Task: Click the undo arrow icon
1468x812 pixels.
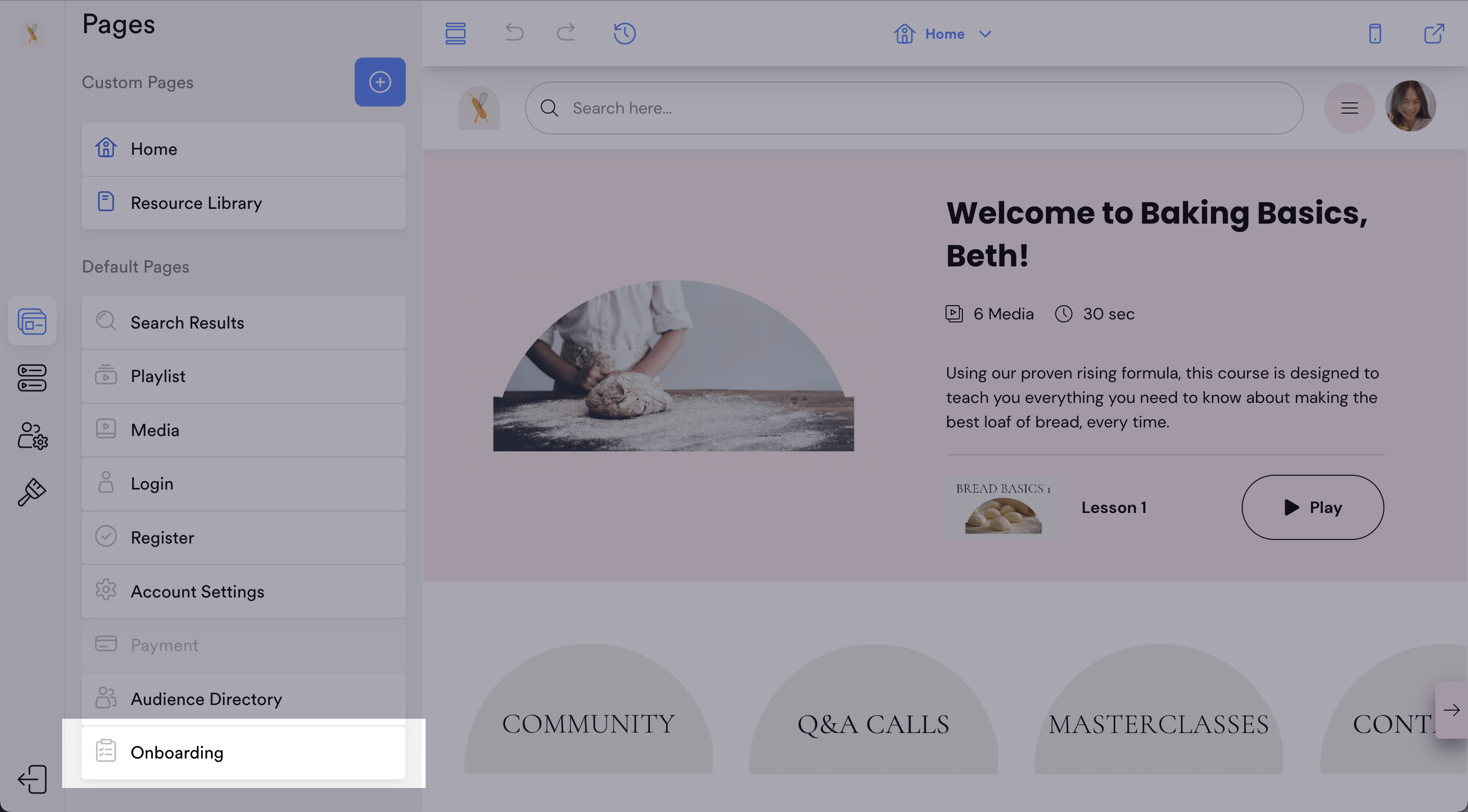Action: pos(514,33)
